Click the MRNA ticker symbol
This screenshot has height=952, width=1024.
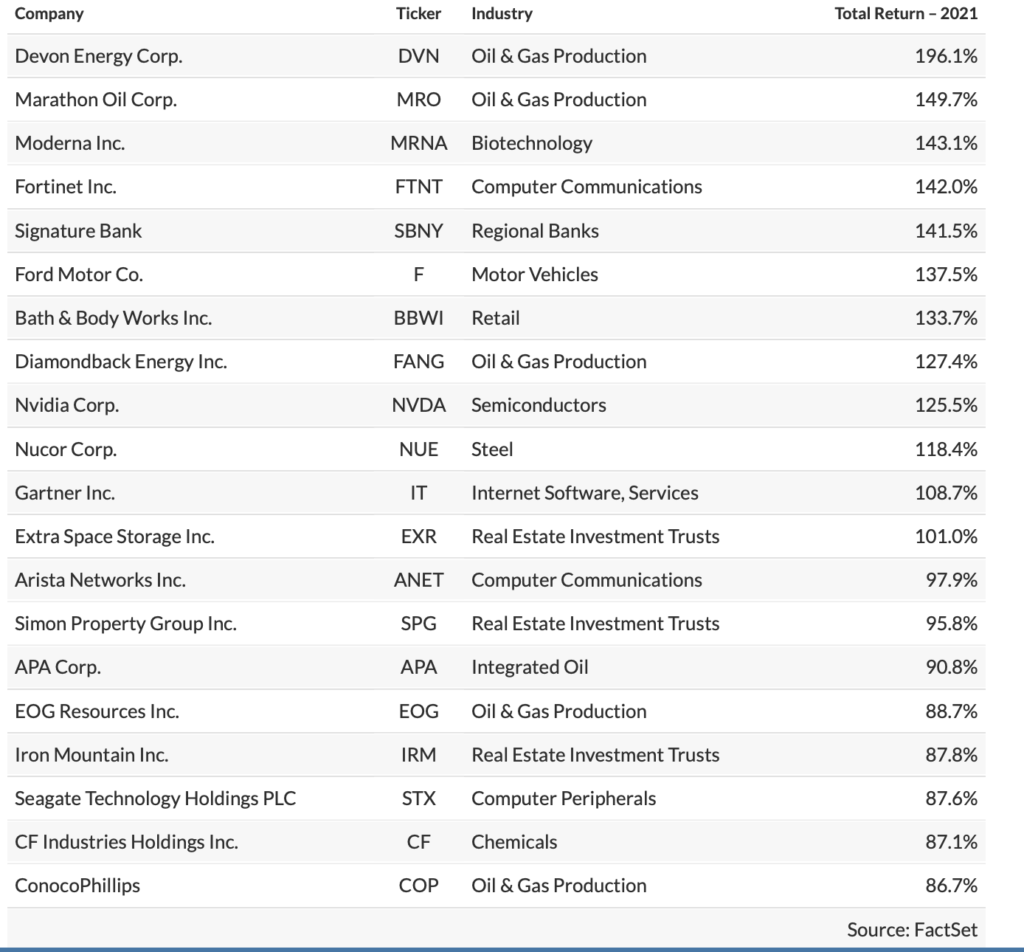tap(419, 143)
